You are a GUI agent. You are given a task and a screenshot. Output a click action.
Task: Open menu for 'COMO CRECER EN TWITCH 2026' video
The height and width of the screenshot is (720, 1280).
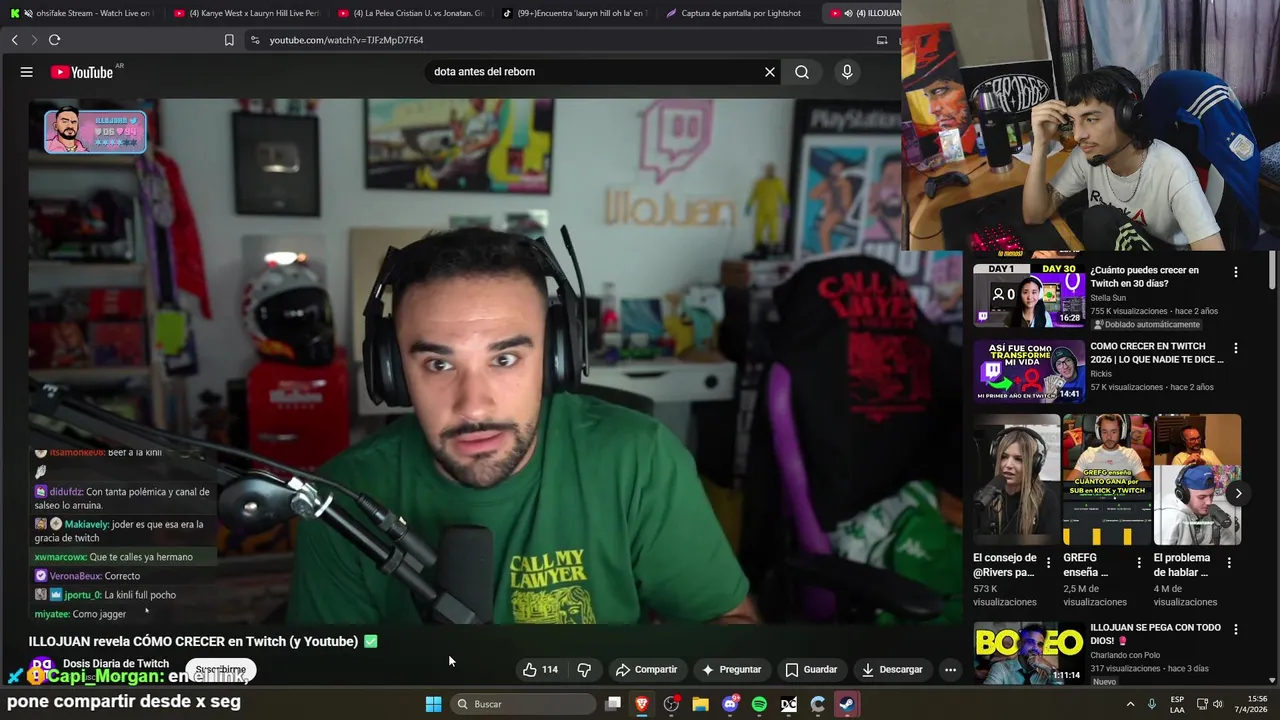point(1236,348)
